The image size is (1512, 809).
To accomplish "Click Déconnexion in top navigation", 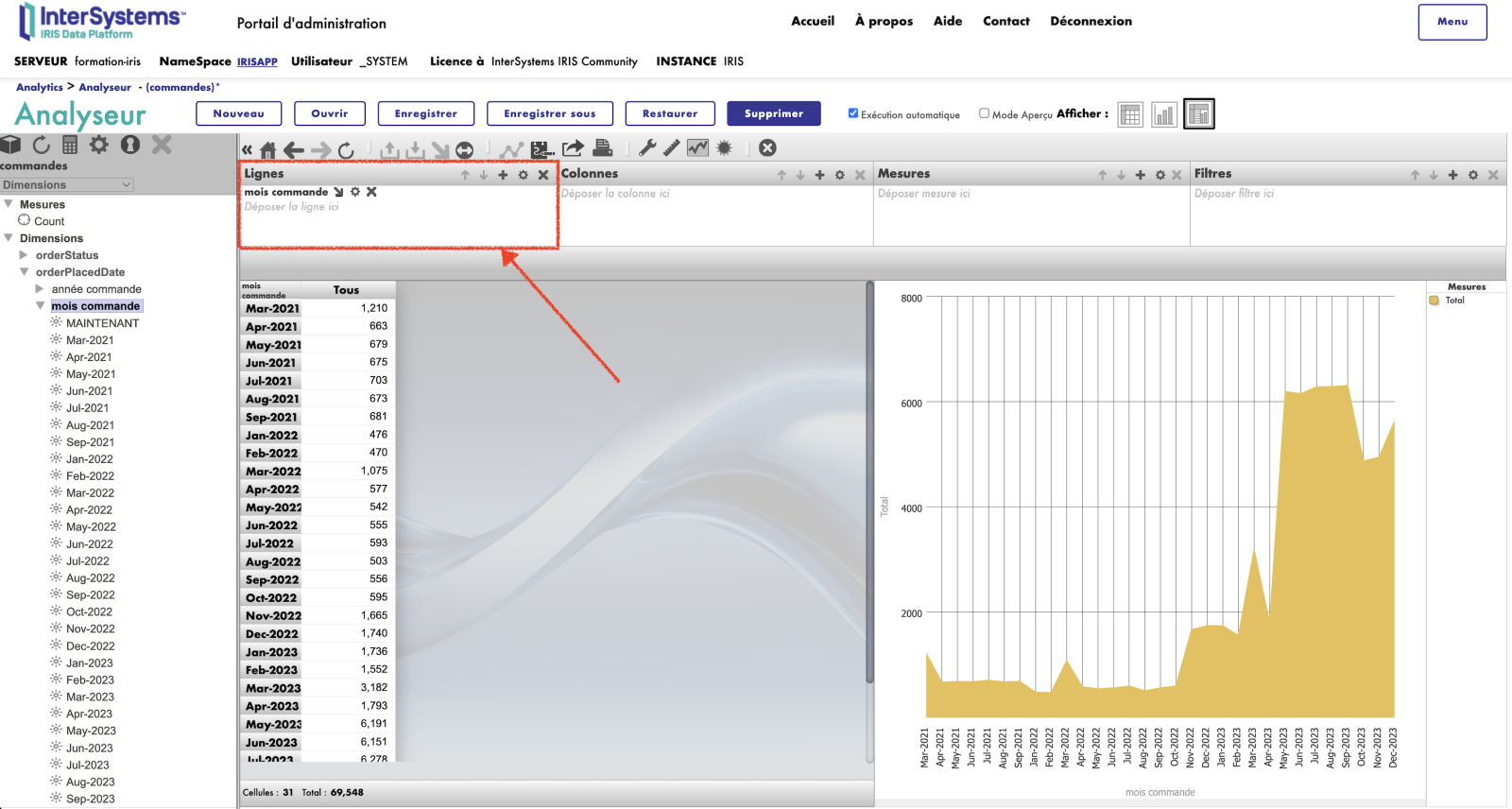I will pos(1091,21).
